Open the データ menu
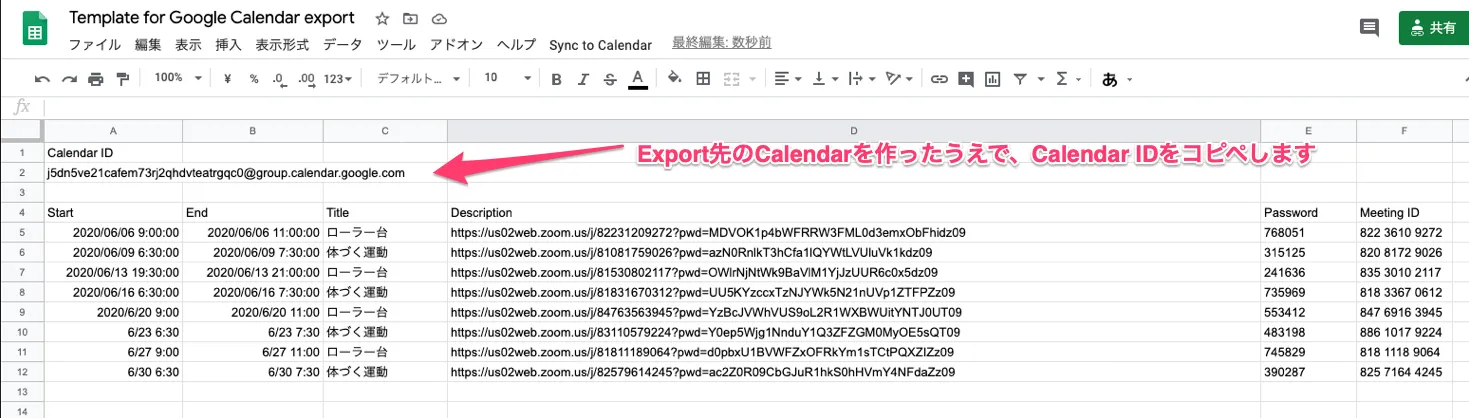 pos(342,45)
